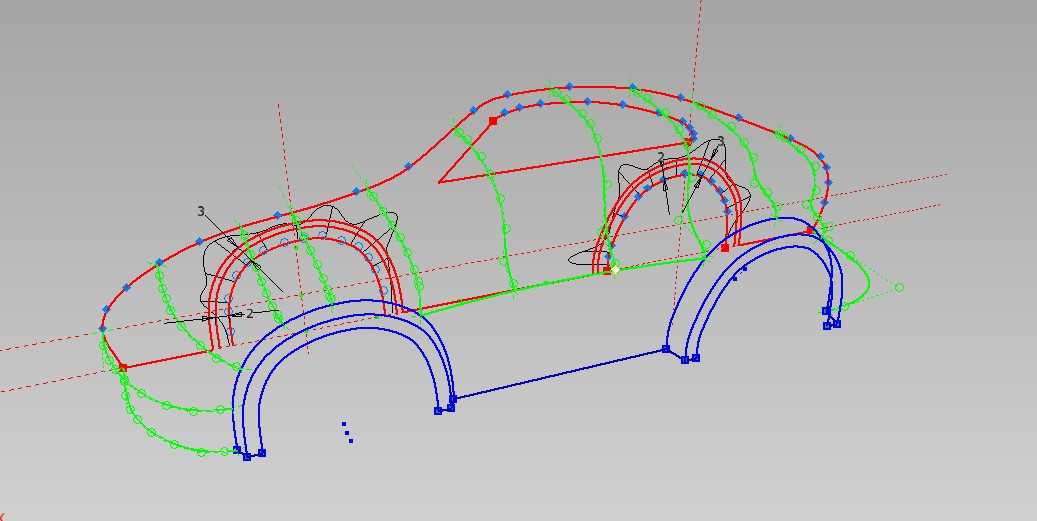
Task: Select the yellow highlighted point at the rear arch base
Action: click(616, 269)
